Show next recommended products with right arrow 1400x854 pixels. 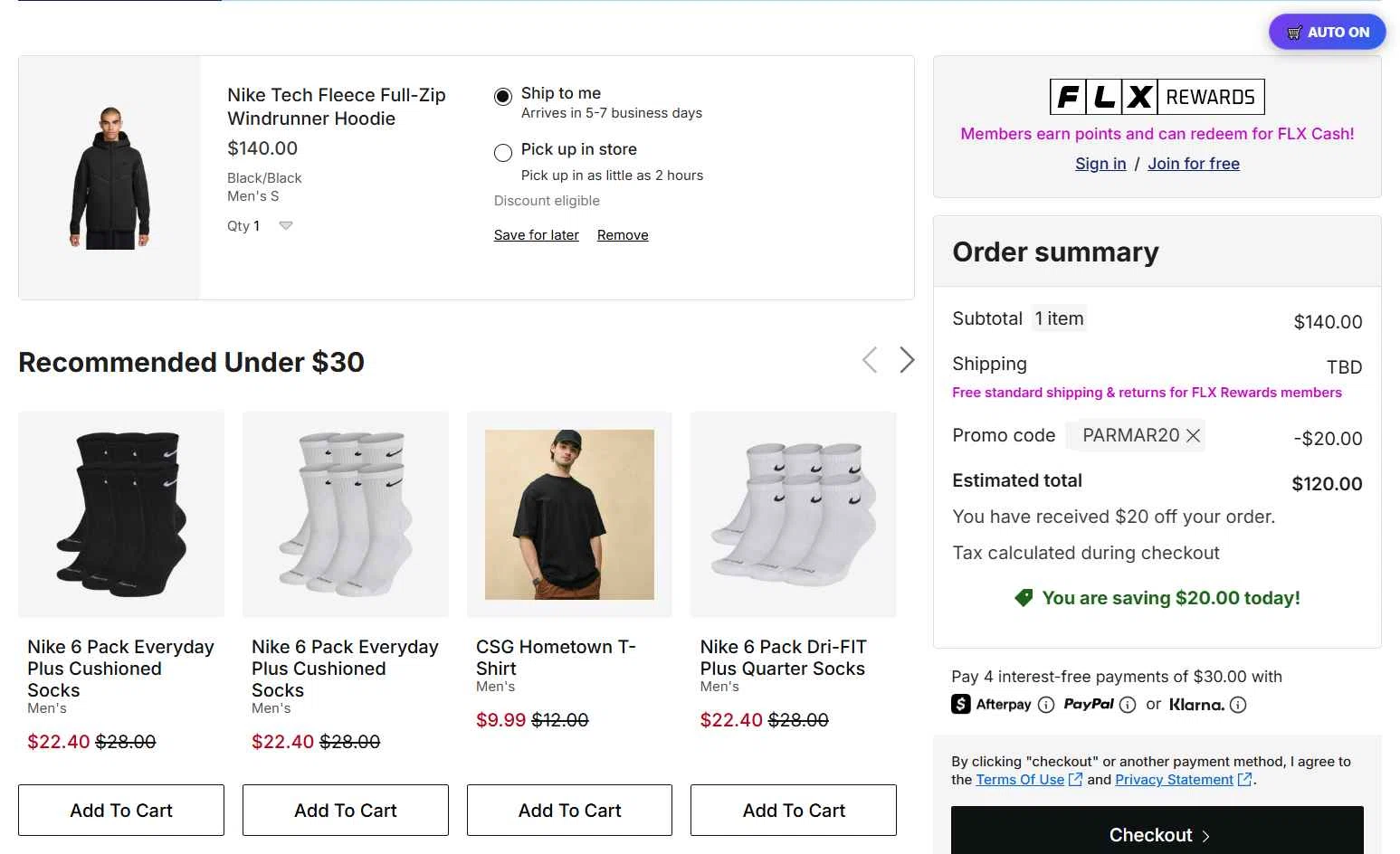pyautogui.click(x=907, y=360)
